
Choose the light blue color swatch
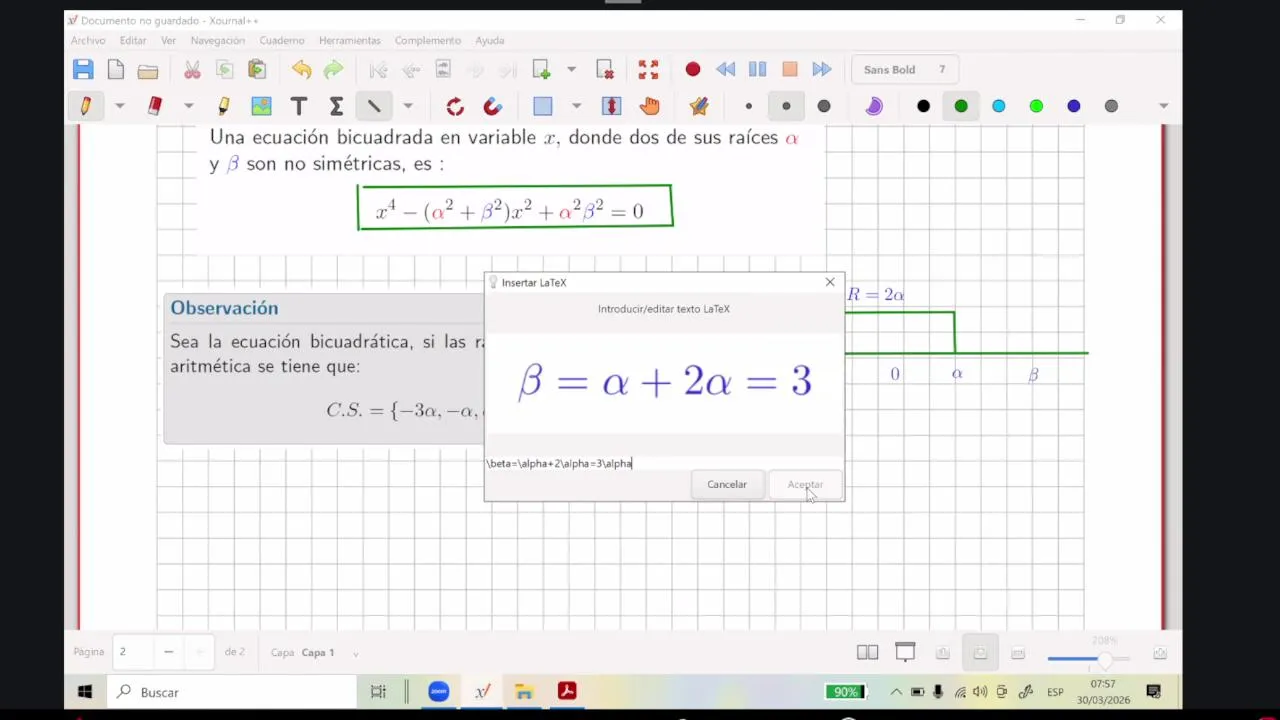click(998, 106)
